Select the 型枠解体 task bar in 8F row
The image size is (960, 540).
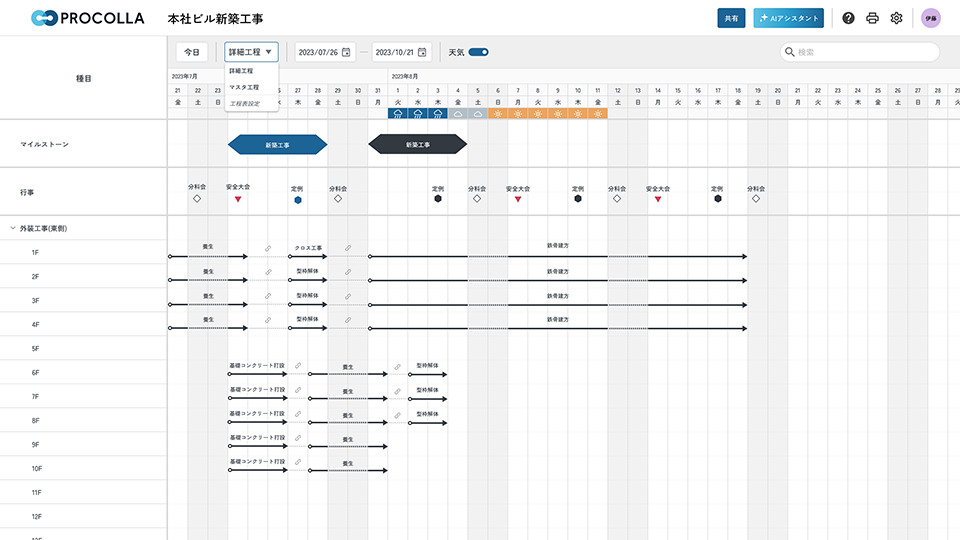click(x=427, y=422)
